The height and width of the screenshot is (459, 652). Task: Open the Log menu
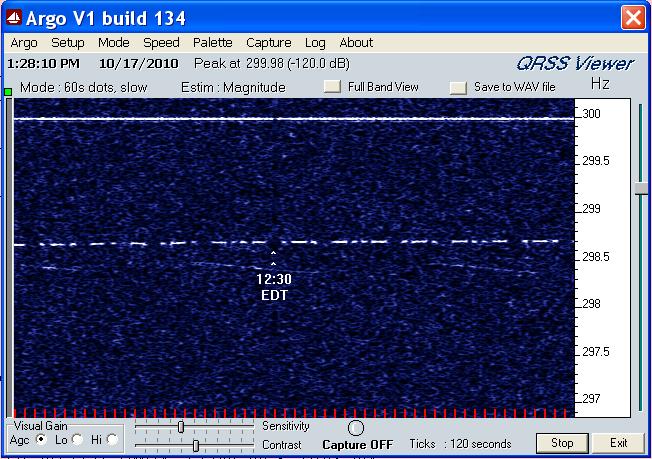pos(315,43)
